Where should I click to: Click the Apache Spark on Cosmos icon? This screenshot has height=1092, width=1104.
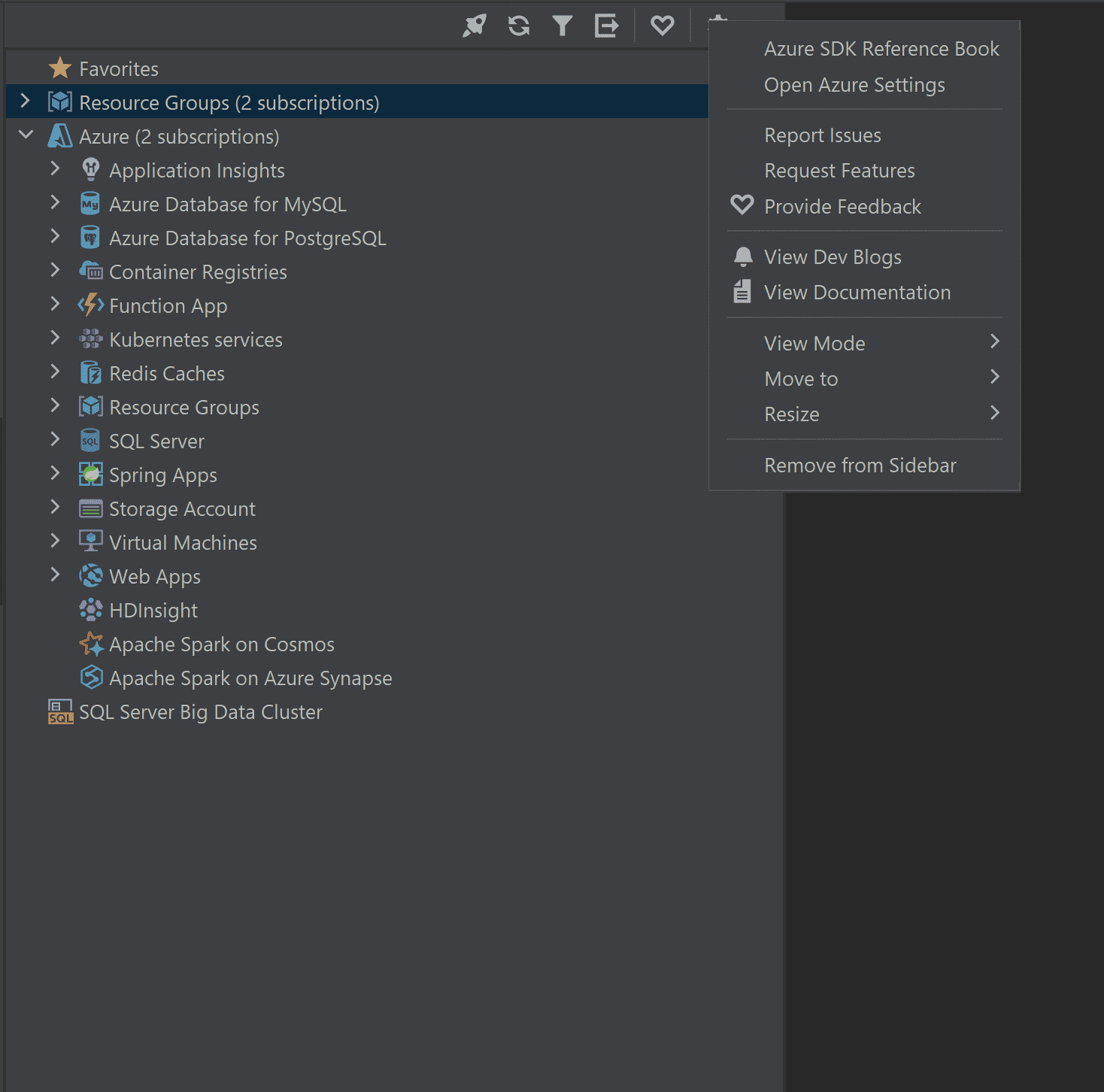click(x=91, y=644)
